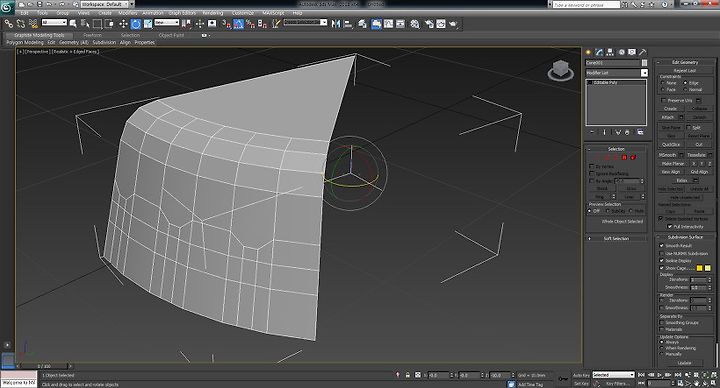Open the key mode Selected dropdown
The image size is (720, 388).
(613, 375)
